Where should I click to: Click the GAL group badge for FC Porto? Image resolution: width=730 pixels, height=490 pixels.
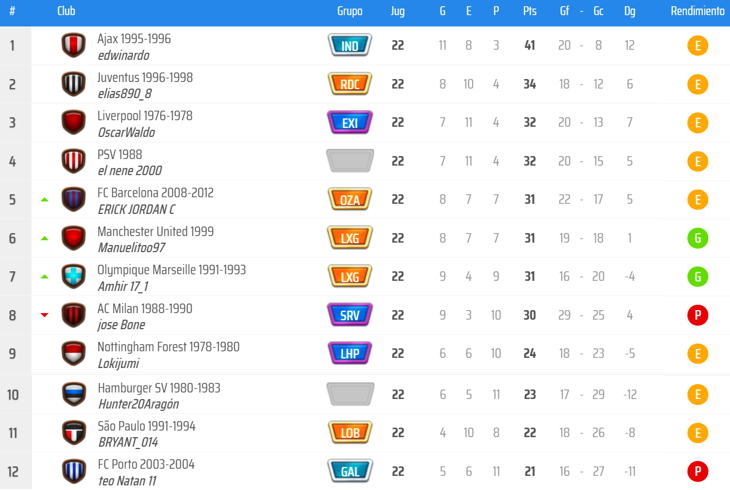(x=350, y=471)
